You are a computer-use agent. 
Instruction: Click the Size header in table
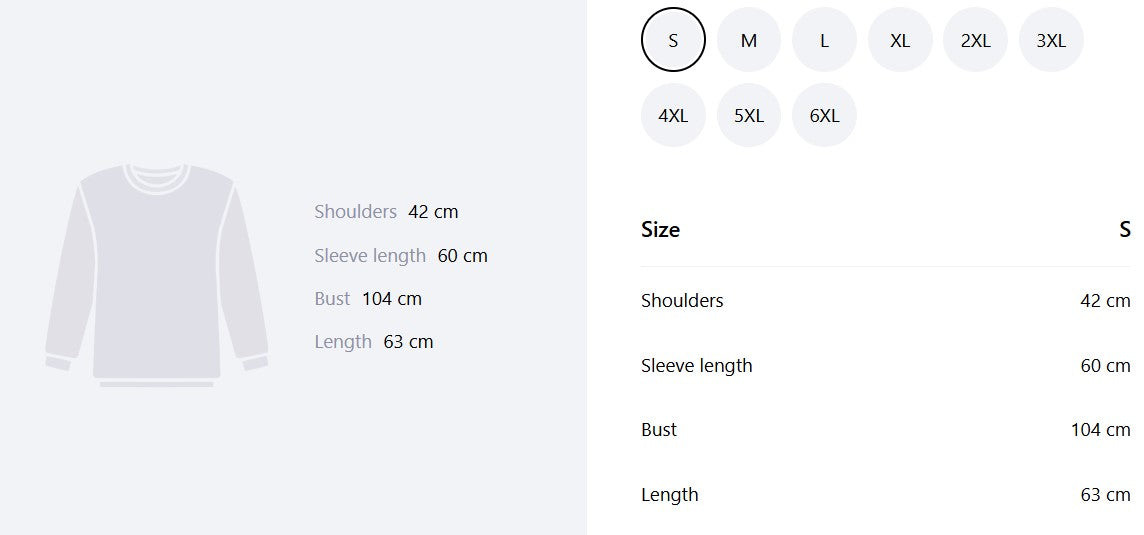(660, 229)
